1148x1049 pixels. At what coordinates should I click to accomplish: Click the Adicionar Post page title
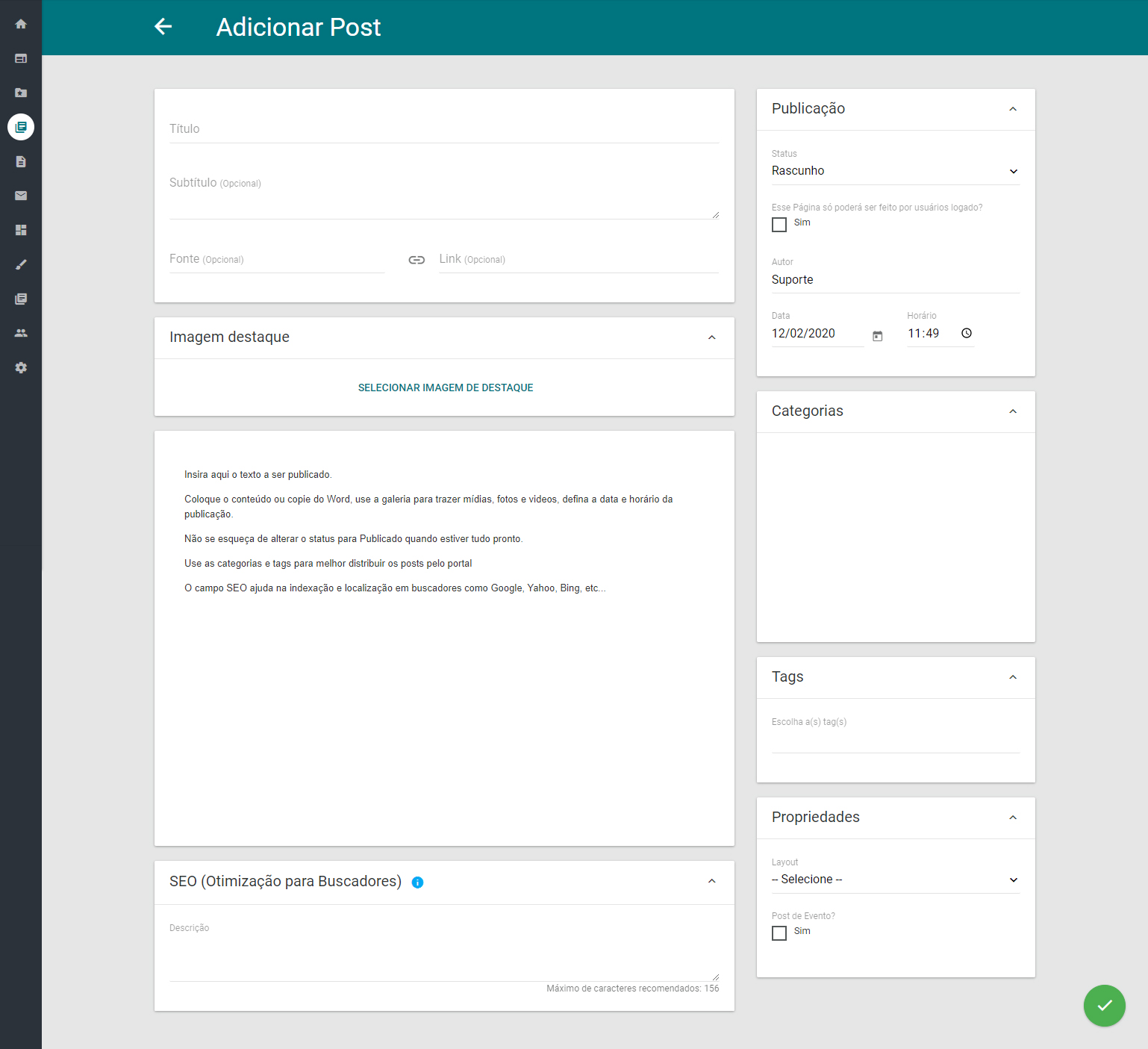coord(299,28)
